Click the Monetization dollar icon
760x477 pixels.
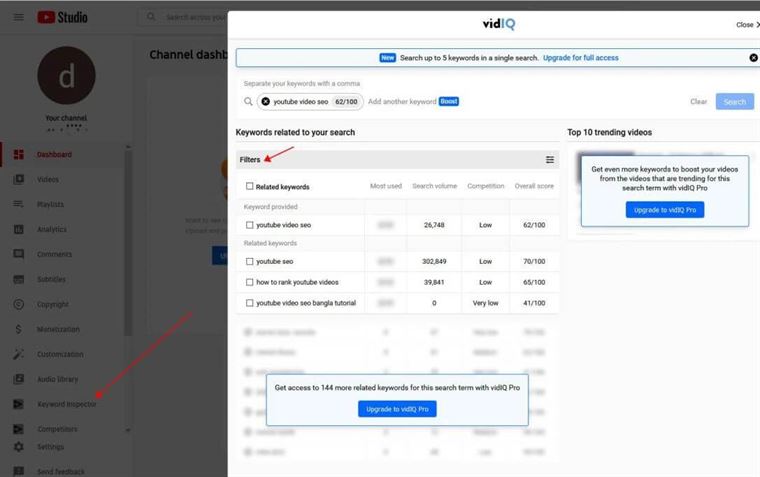click(18, 329)
